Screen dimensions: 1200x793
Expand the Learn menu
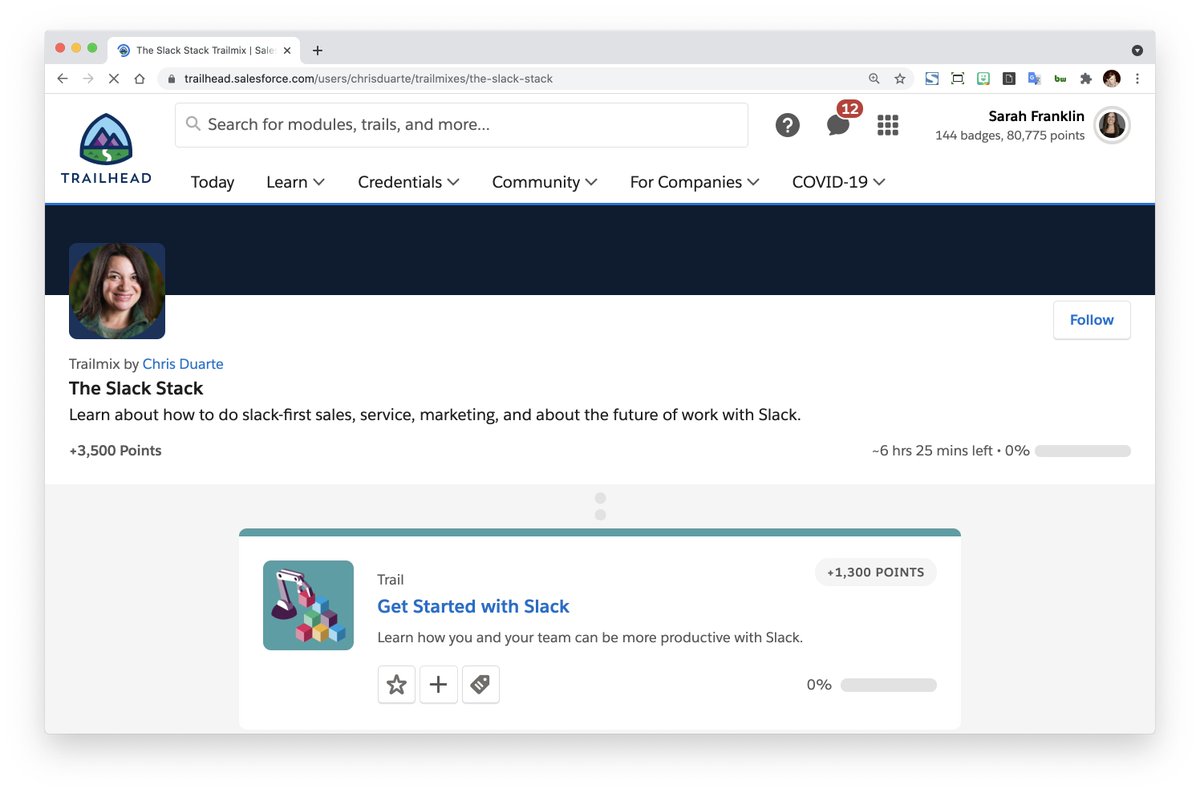[x=296, y=182]
